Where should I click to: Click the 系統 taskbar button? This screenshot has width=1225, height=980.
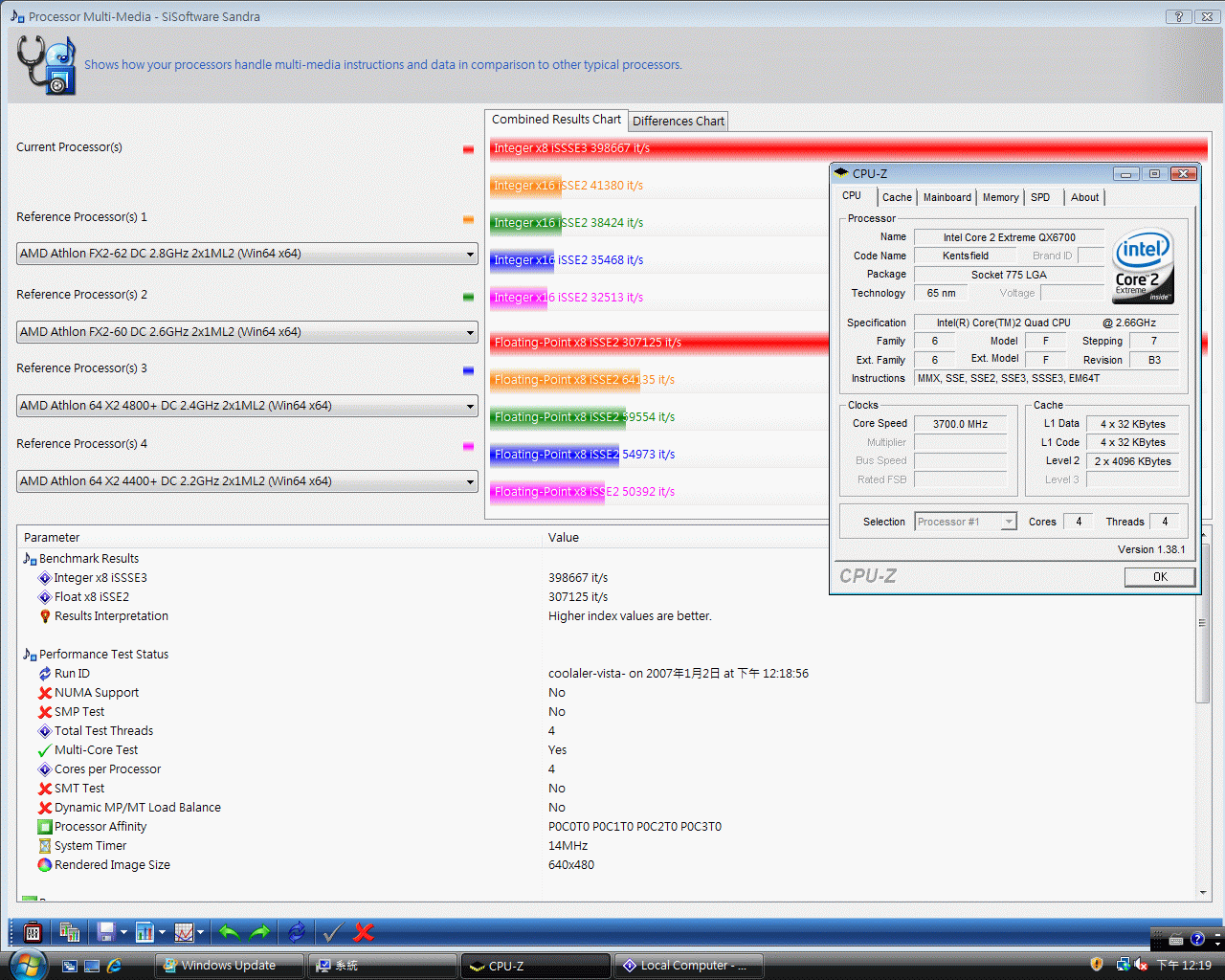(382, 966)
